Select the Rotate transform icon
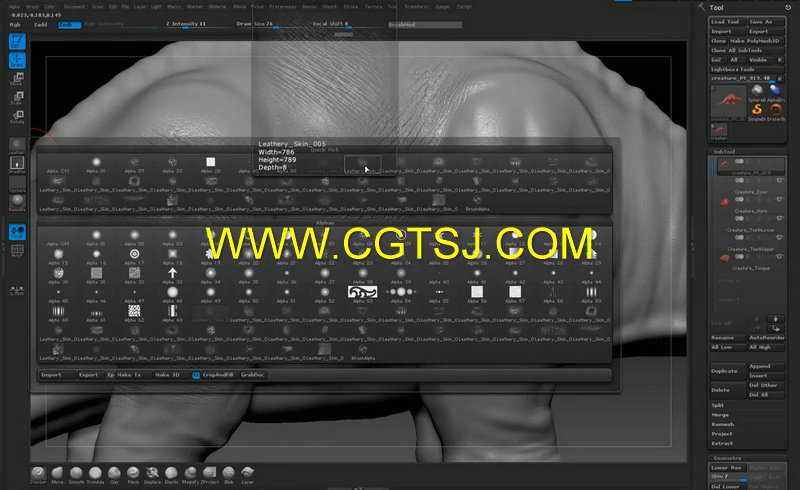The height and width of the screenshot is (490, 800). tap(17, 117)
